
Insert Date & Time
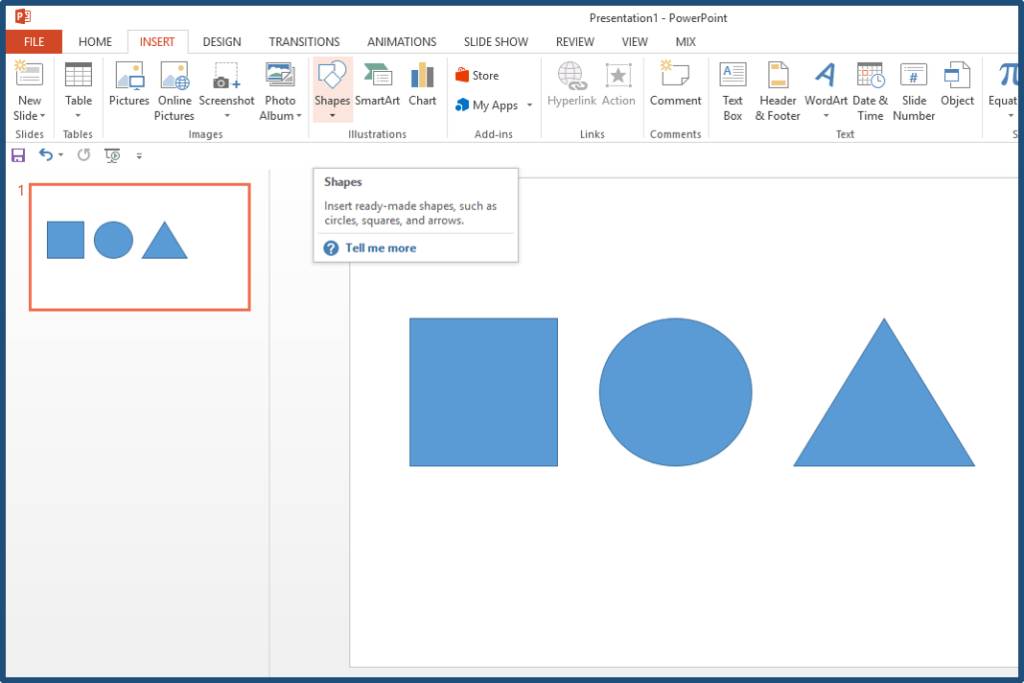pyautogui.click(x=869, y=90)
